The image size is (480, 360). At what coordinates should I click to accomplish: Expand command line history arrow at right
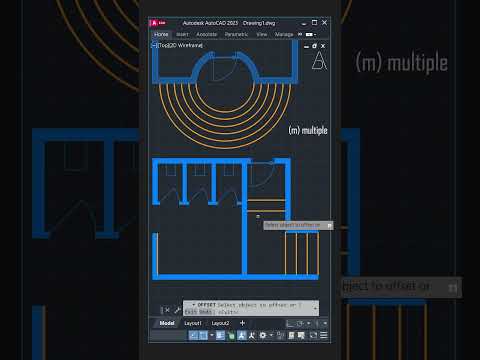tap(315, 308)
